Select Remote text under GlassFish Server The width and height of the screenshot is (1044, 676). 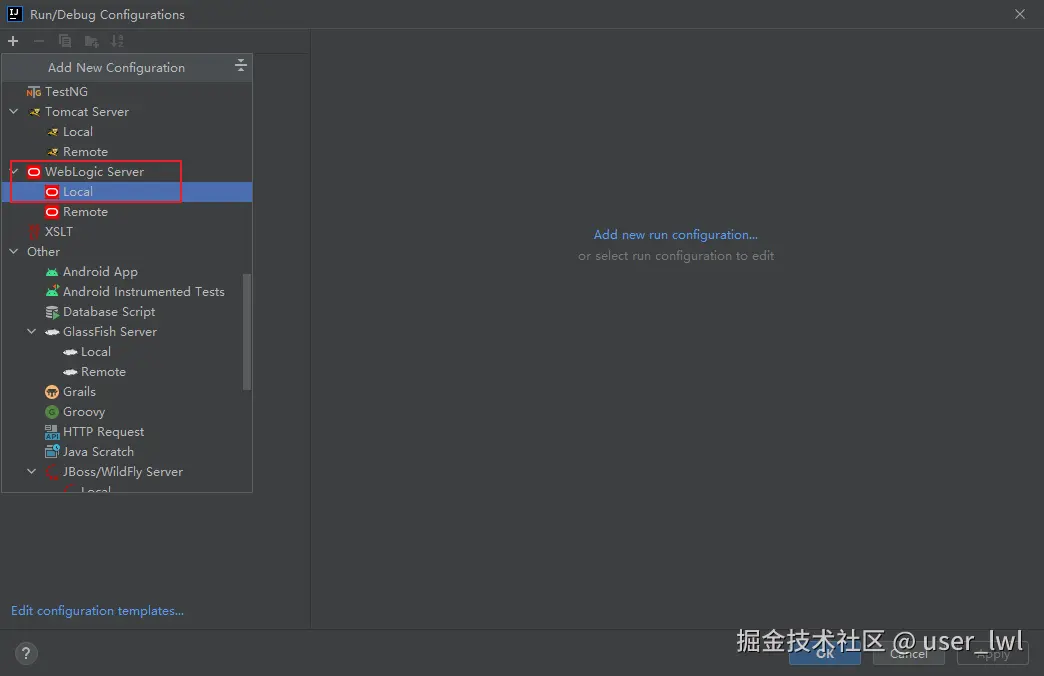coord(103,372)
